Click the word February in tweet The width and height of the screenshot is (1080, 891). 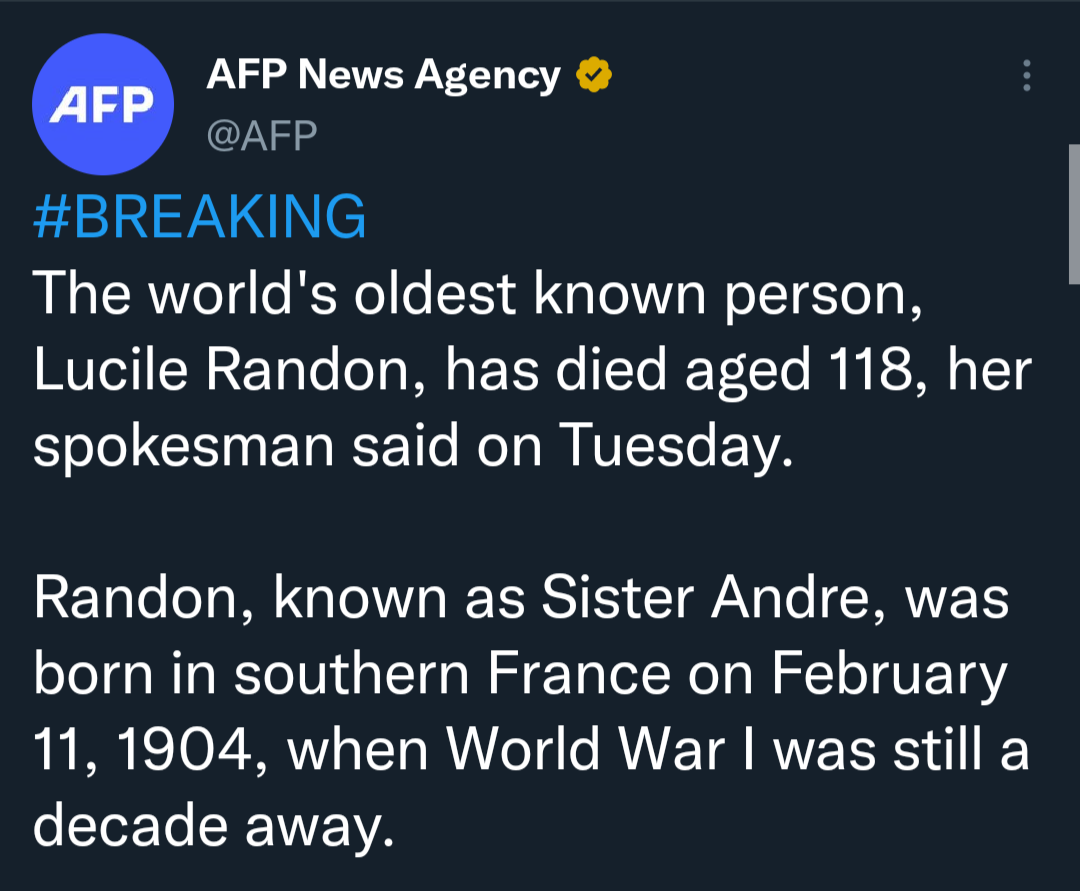tap(889, 675)
